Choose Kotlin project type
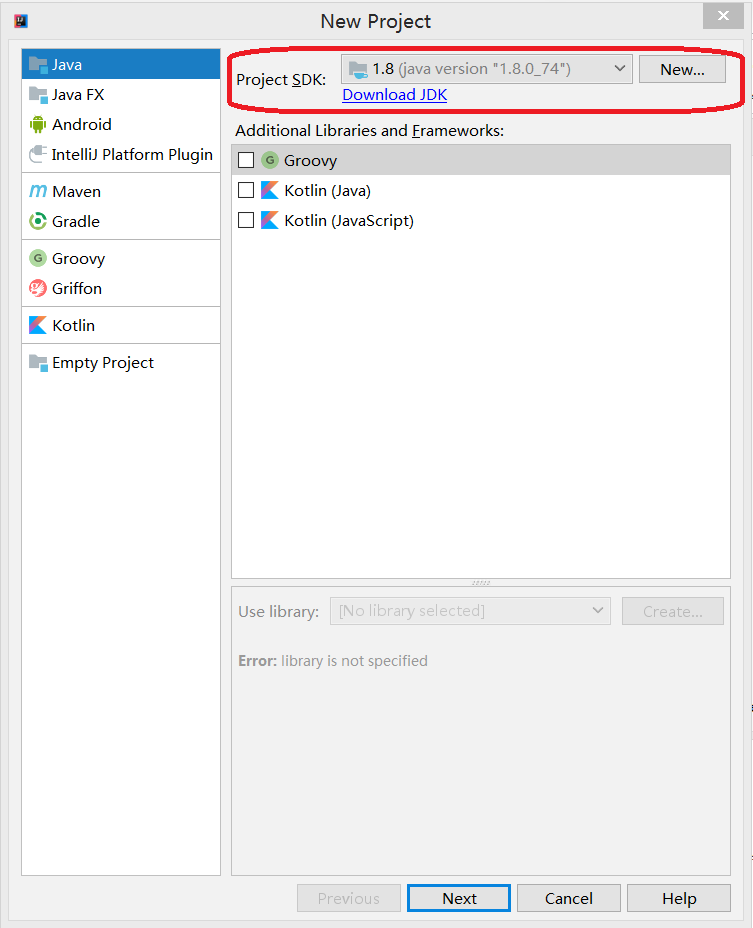This screenshot has height=928, width=753. click(73, 326)
